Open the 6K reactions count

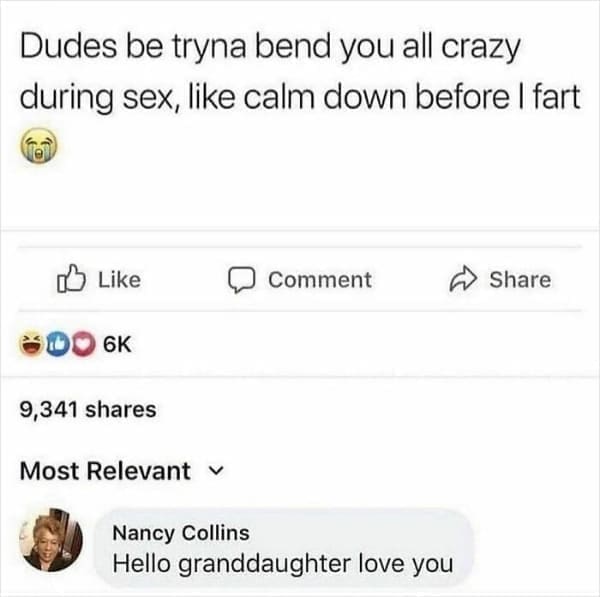pyautogui.click(x=117, y=344)
